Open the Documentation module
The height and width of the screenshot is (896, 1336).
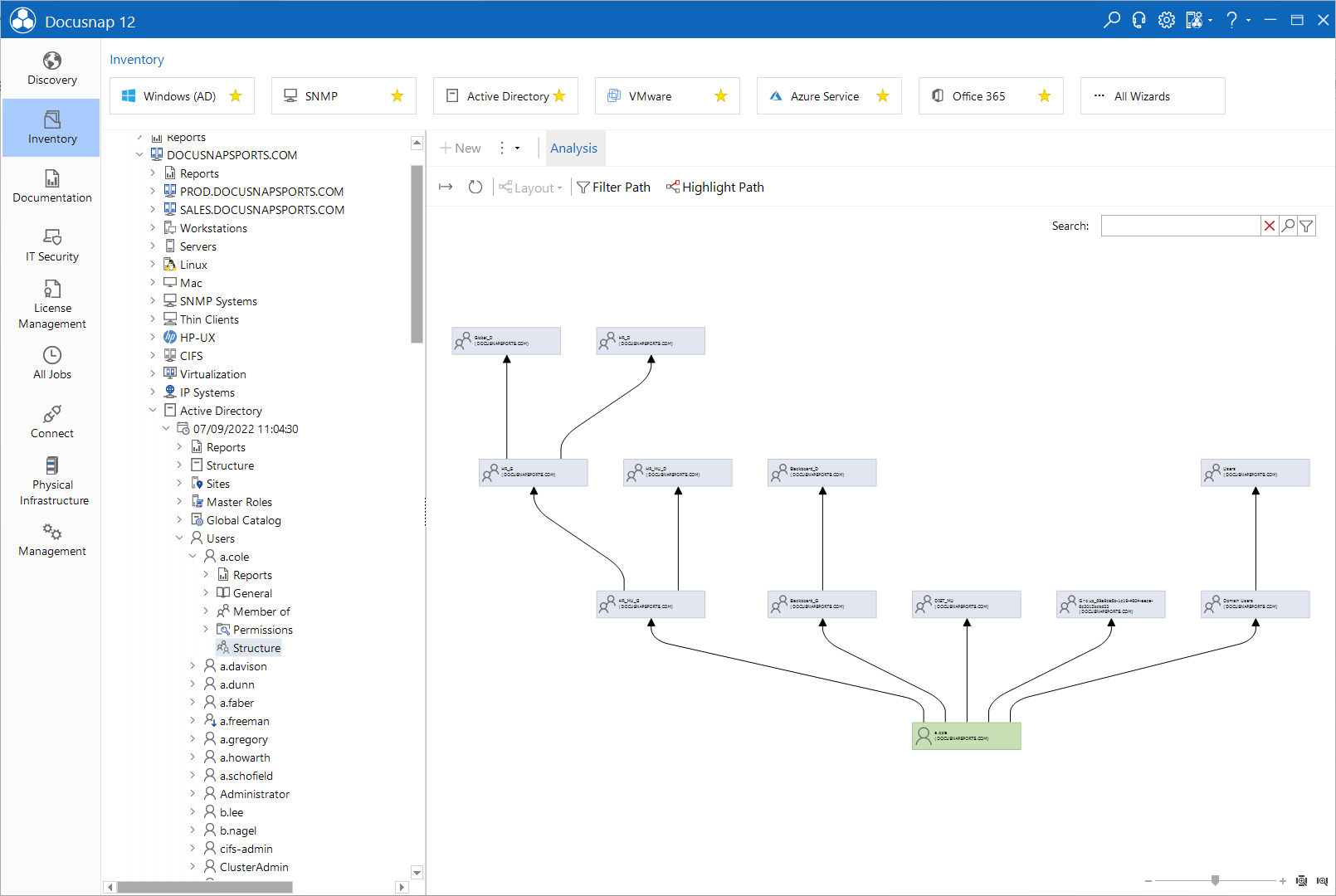pos(51,187)
